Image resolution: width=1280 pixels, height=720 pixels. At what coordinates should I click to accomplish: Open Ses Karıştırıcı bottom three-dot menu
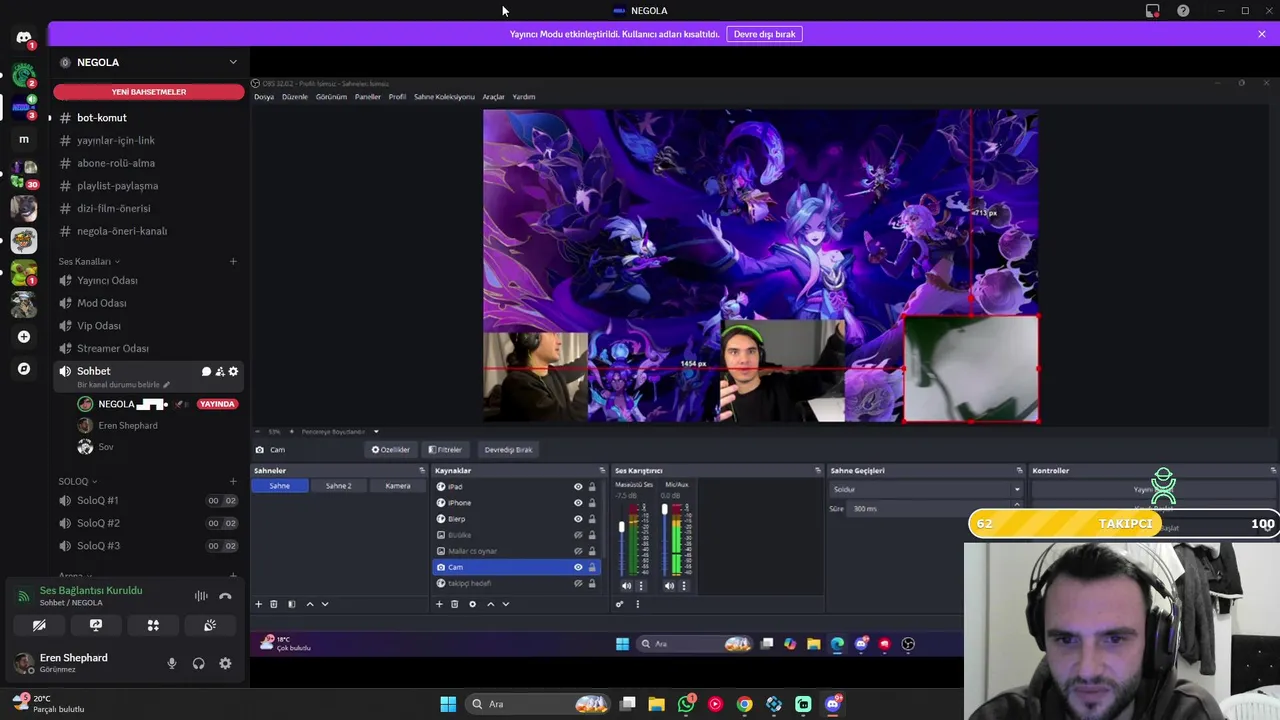(637, 604)
